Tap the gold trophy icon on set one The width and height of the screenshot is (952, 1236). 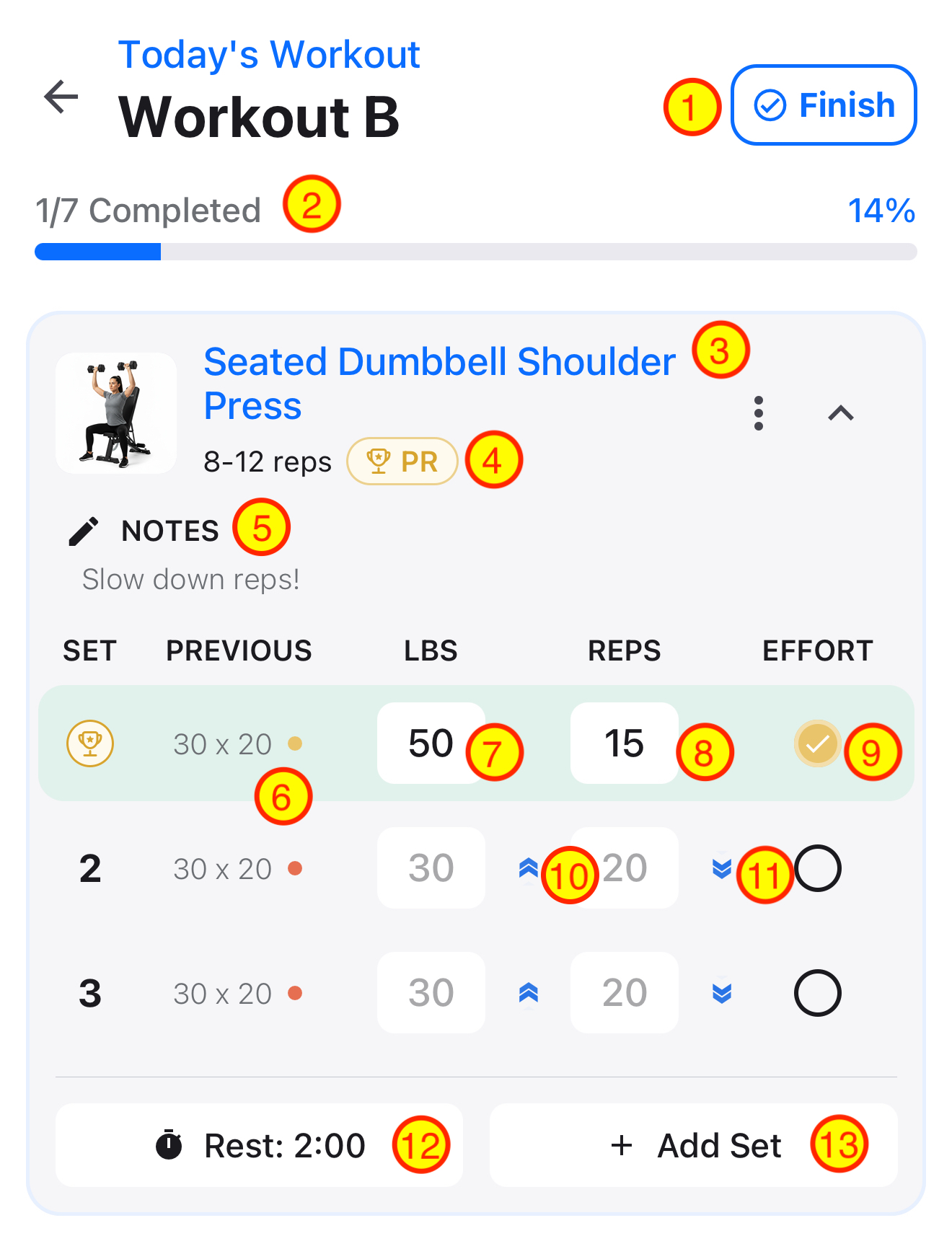(90, 743)
